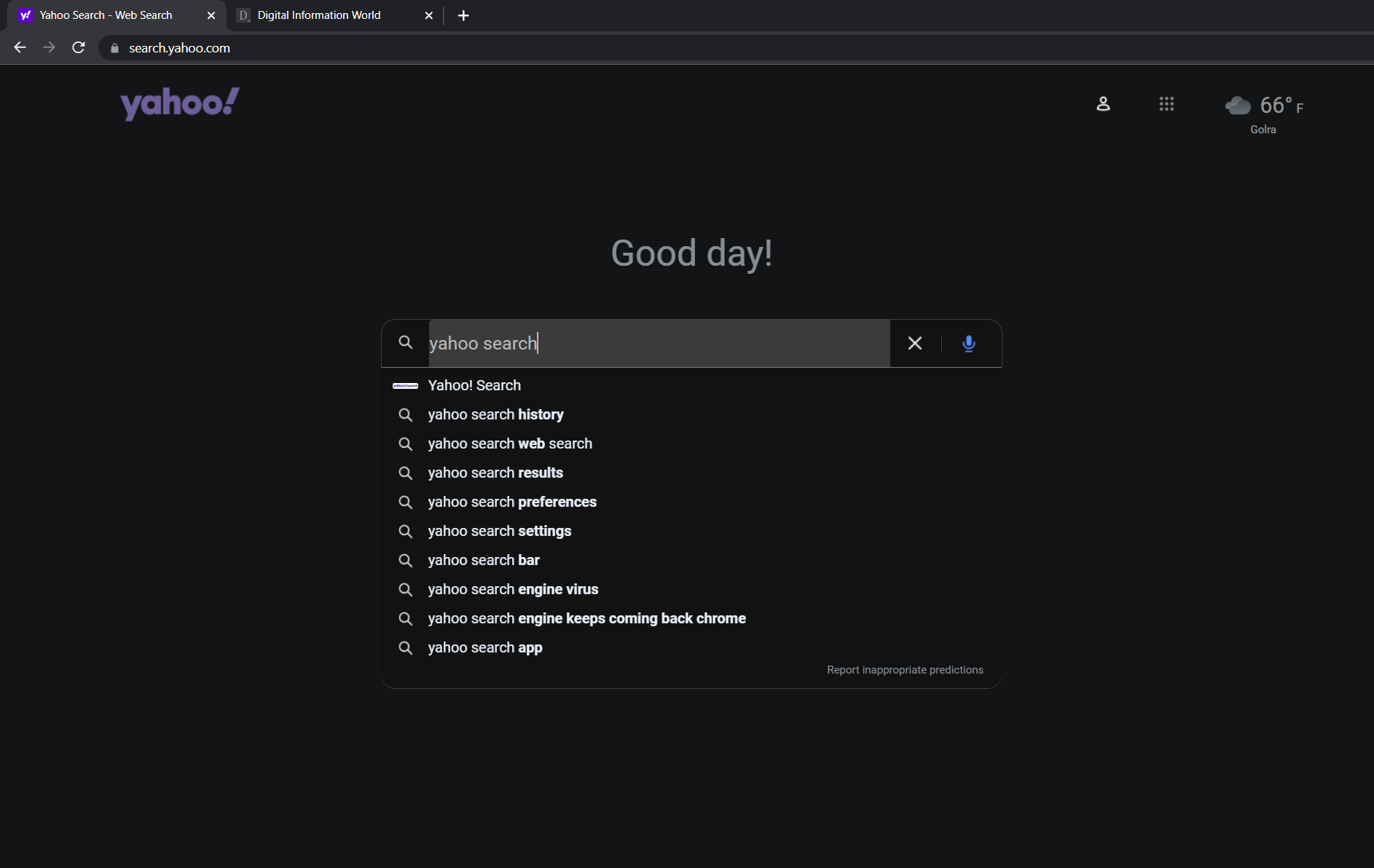Choose 'engine keeps coming back chrome' suggestion
The image size is (1374, 868).
pyautogui.click(x=691, y=618)
